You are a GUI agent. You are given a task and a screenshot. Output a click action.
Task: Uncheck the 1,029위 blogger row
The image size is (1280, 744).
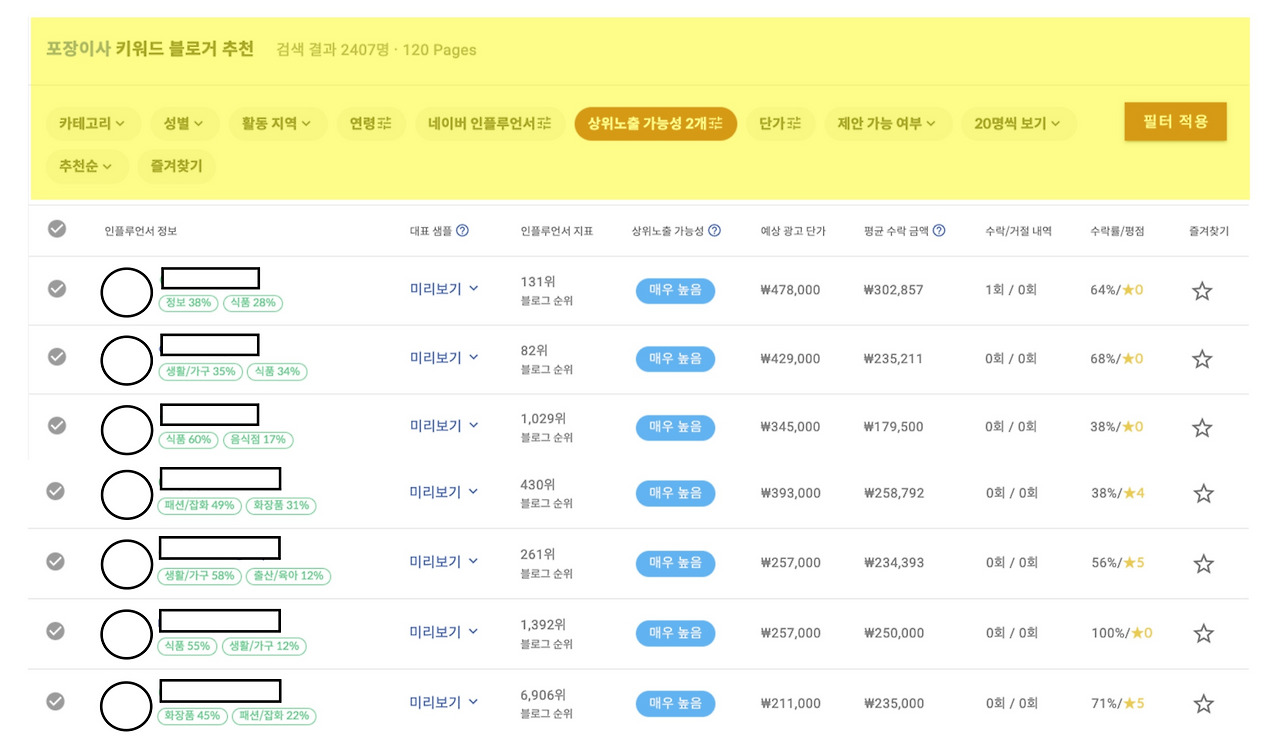[57, 425]
